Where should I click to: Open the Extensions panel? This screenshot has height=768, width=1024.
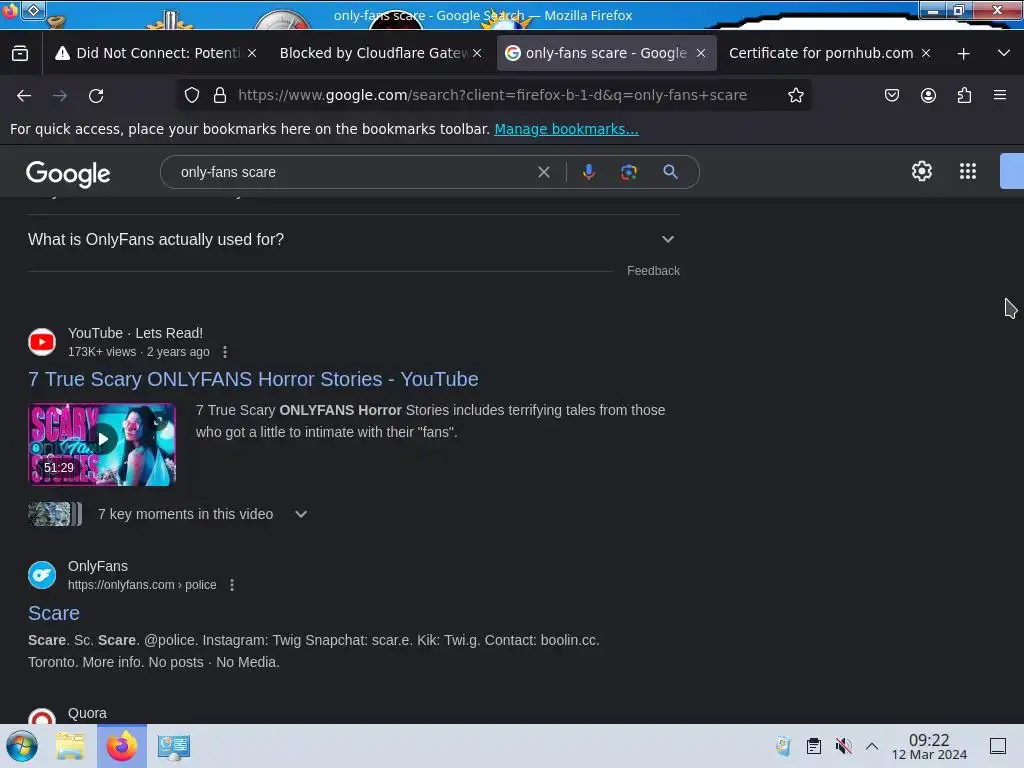964,95
